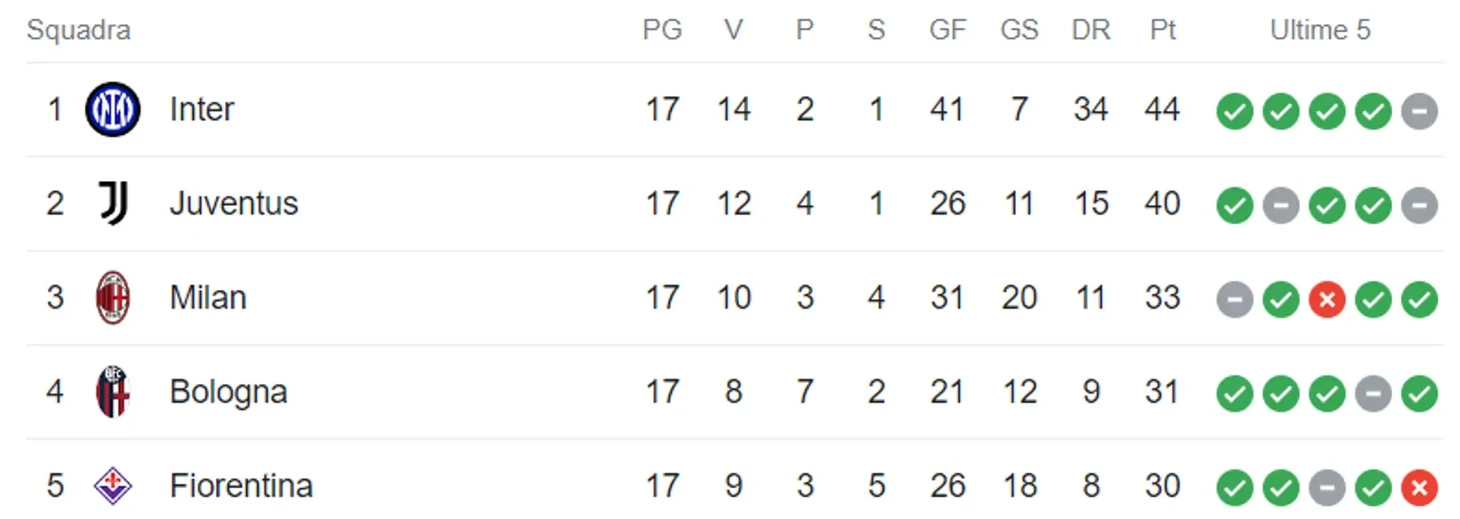This screenshot has width=1460, height=519.
Task: Click the DR column header
Action: tap(1091, 30)
